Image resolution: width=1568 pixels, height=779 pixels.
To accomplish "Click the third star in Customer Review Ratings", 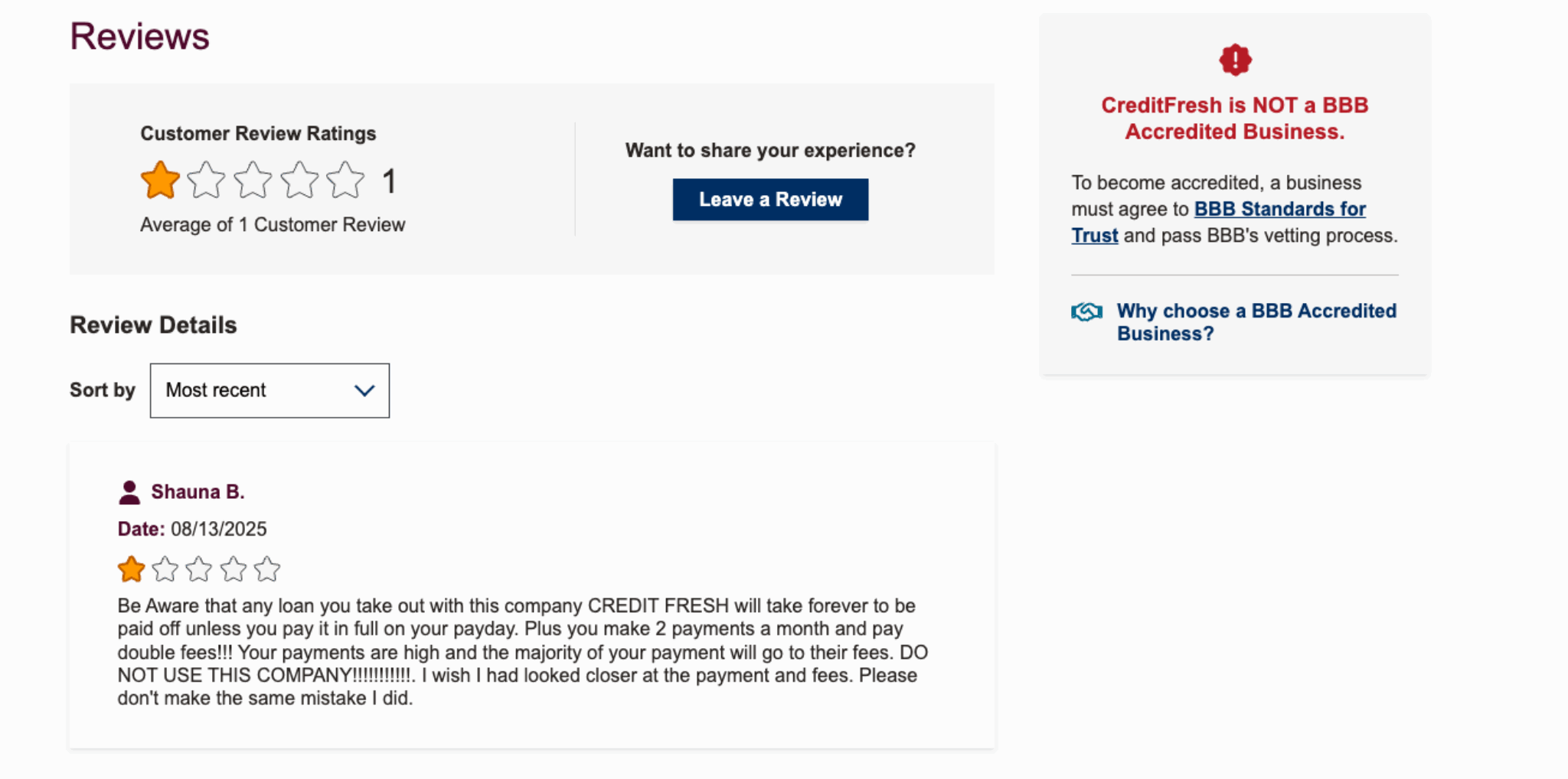I will tap(253, 180).
